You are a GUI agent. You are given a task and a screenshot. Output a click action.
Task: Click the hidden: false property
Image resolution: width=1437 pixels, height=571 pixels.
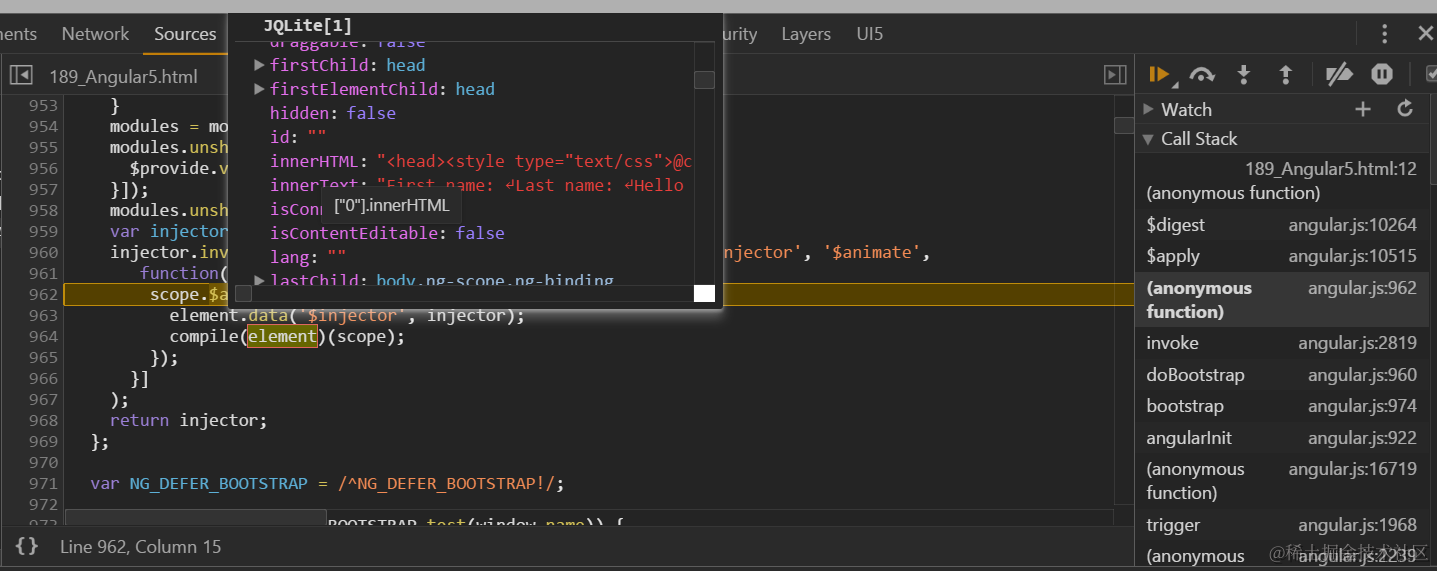click(332, 113)
